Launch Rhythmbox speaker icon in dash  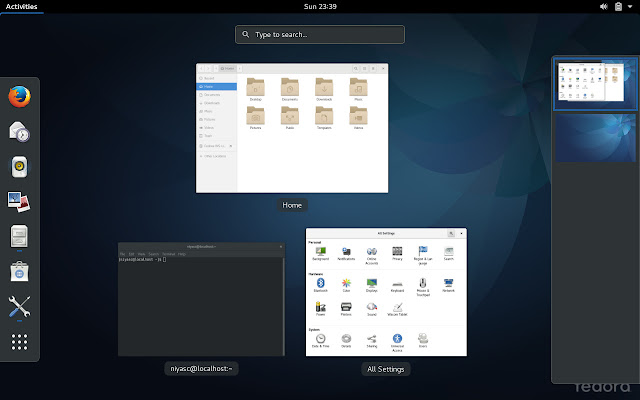(x=19, y=167)
